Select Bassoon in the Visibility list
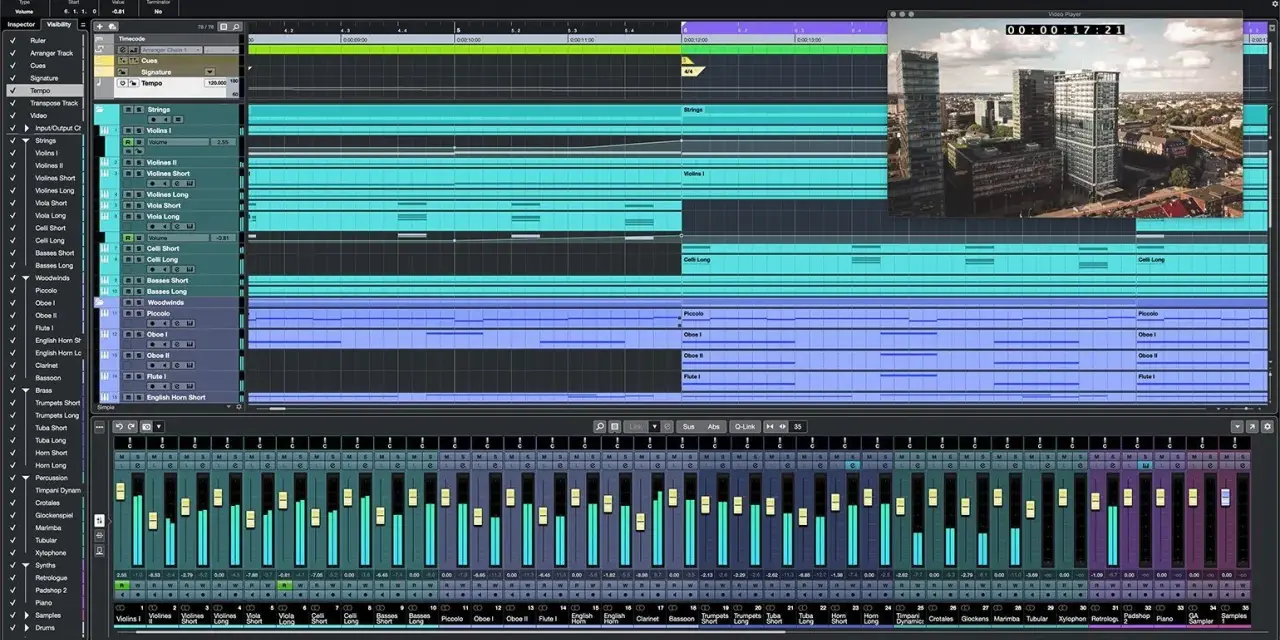Image resolution: width=1280 pixels, height=640 pixels. (48, 378)
